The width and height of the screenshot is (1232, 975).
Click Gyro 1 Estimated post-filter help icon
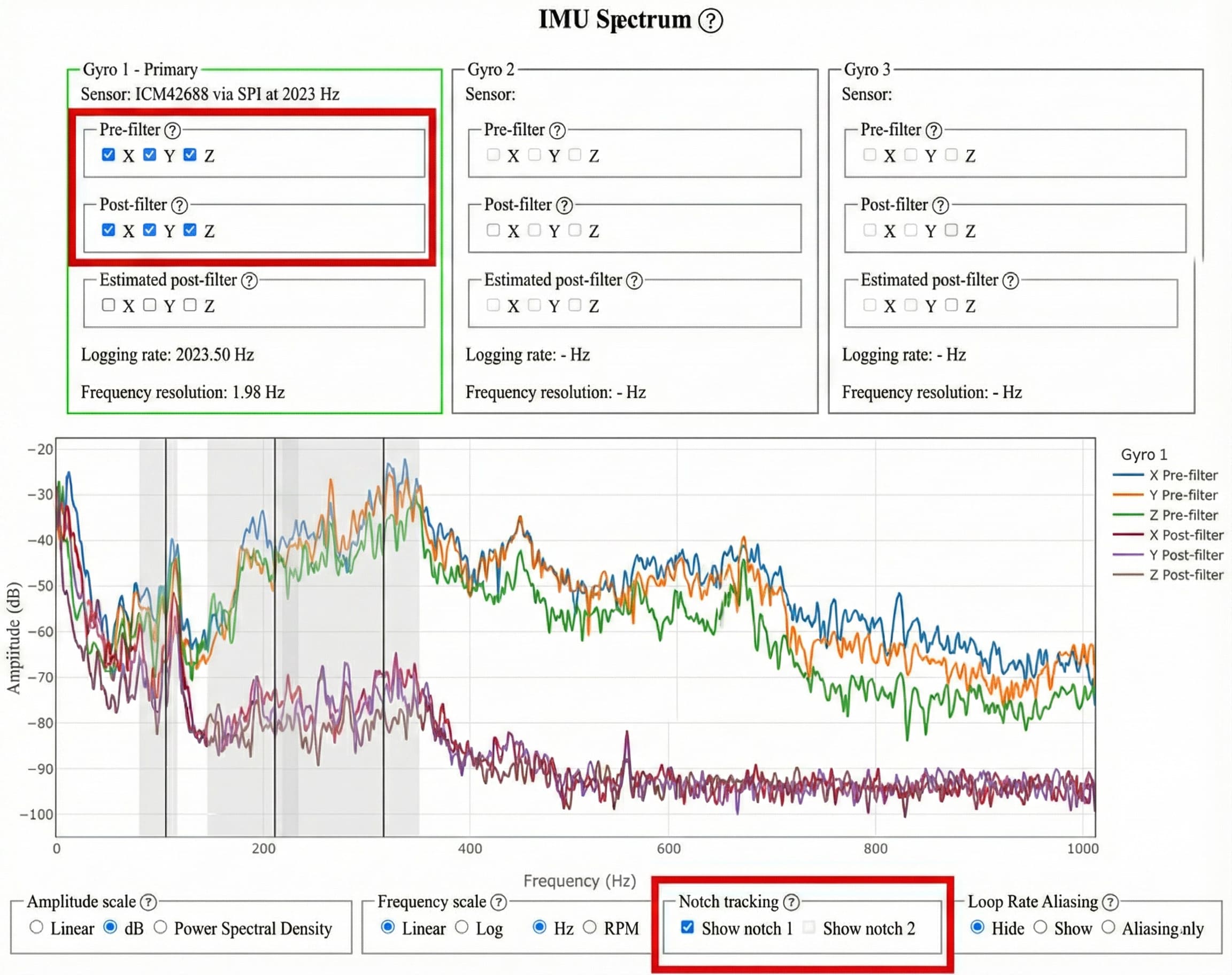pyautogui.click(x=249, y=281)
